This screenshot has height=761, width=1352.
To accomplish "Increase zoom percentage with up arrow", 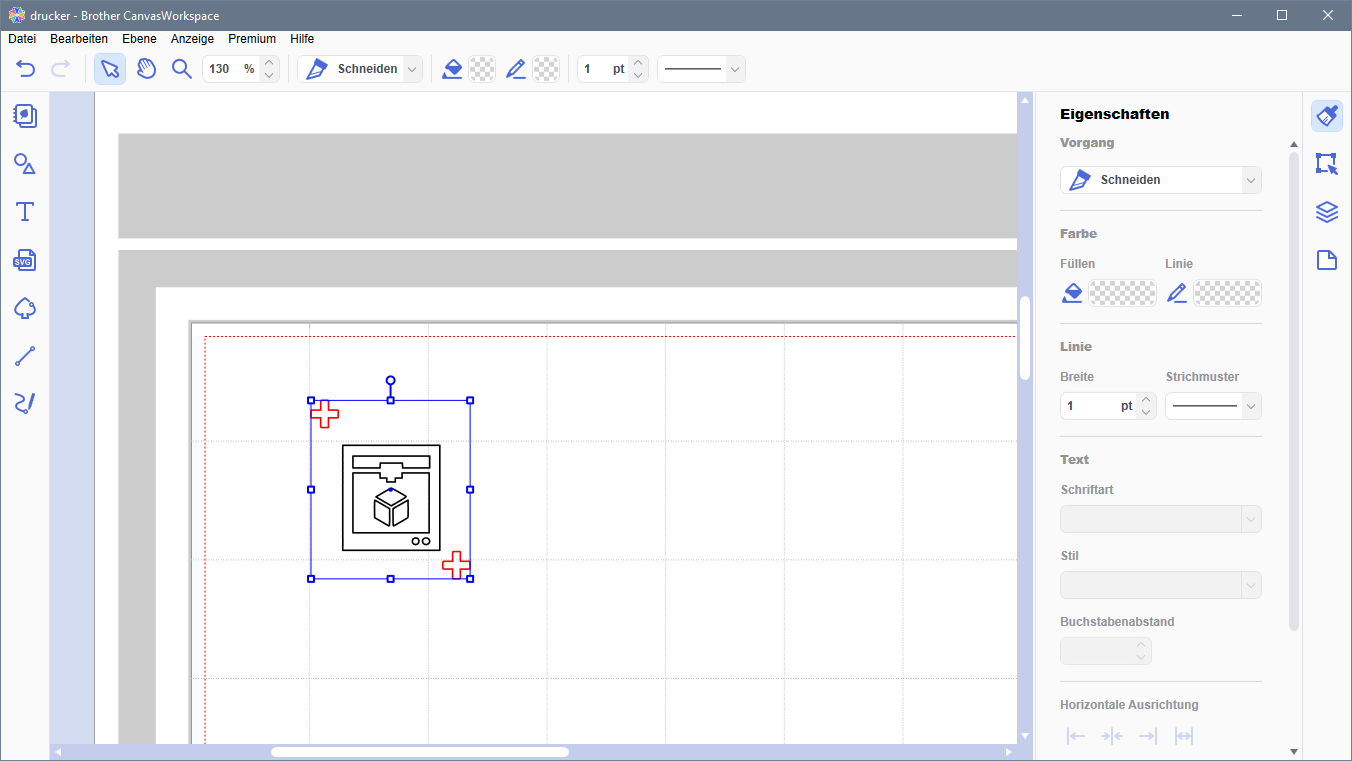I will click(x=268, y=63).
